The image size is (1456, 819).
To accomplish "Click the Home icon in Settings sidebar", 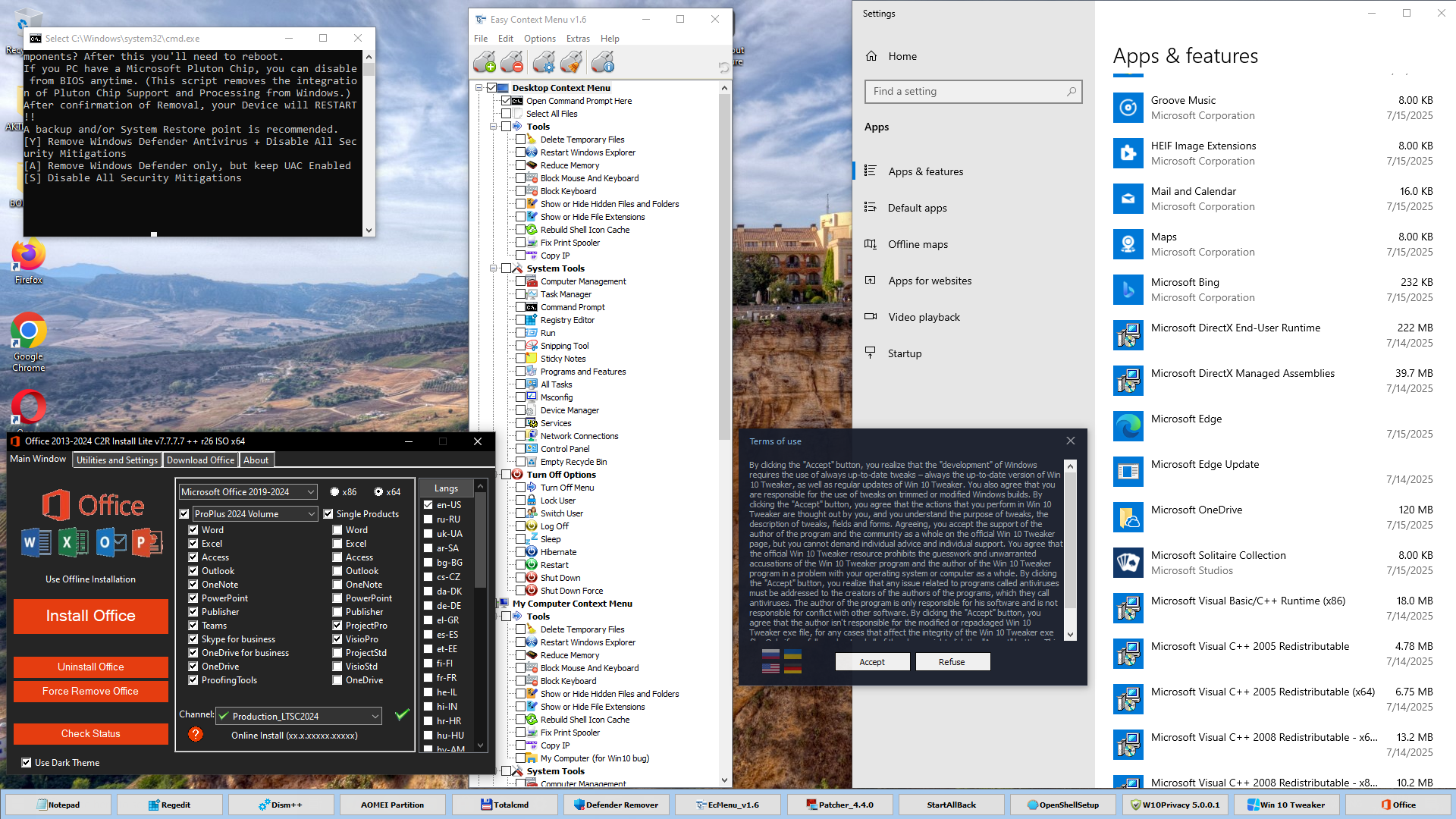I will (x=871, y=56).
